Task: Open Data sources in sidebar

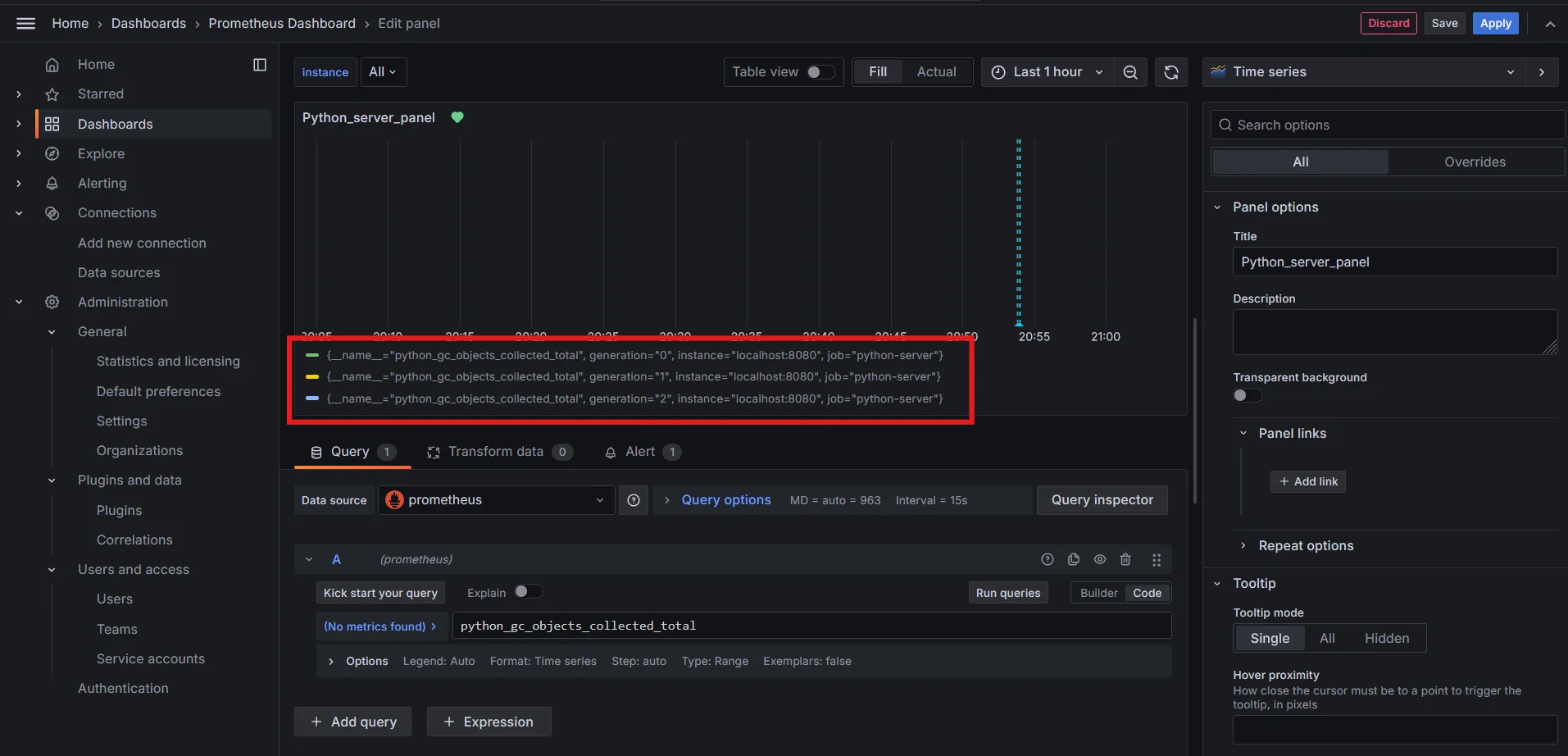Action: point(119,273)
